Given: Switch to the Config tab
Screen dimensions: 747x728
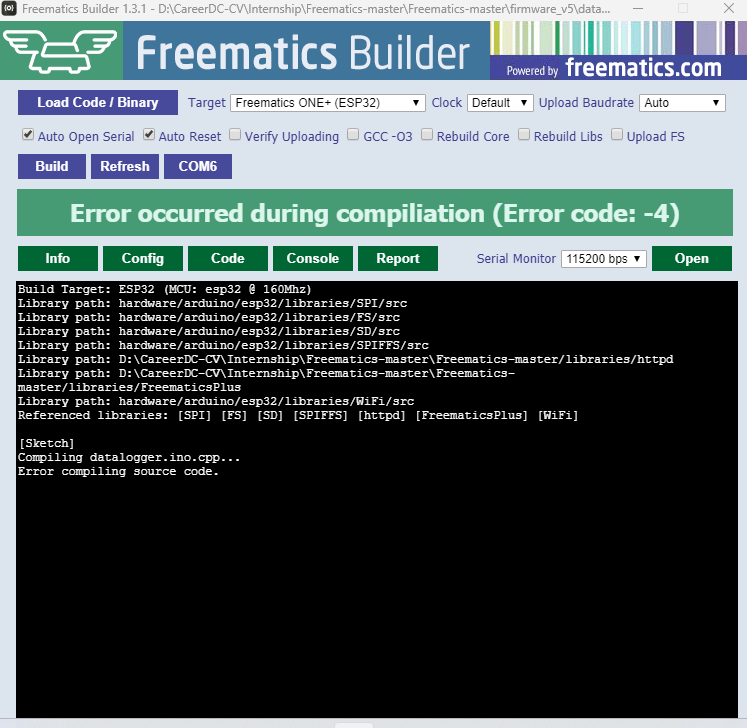Looking at the screenshot, I should (x=143, y=258).
